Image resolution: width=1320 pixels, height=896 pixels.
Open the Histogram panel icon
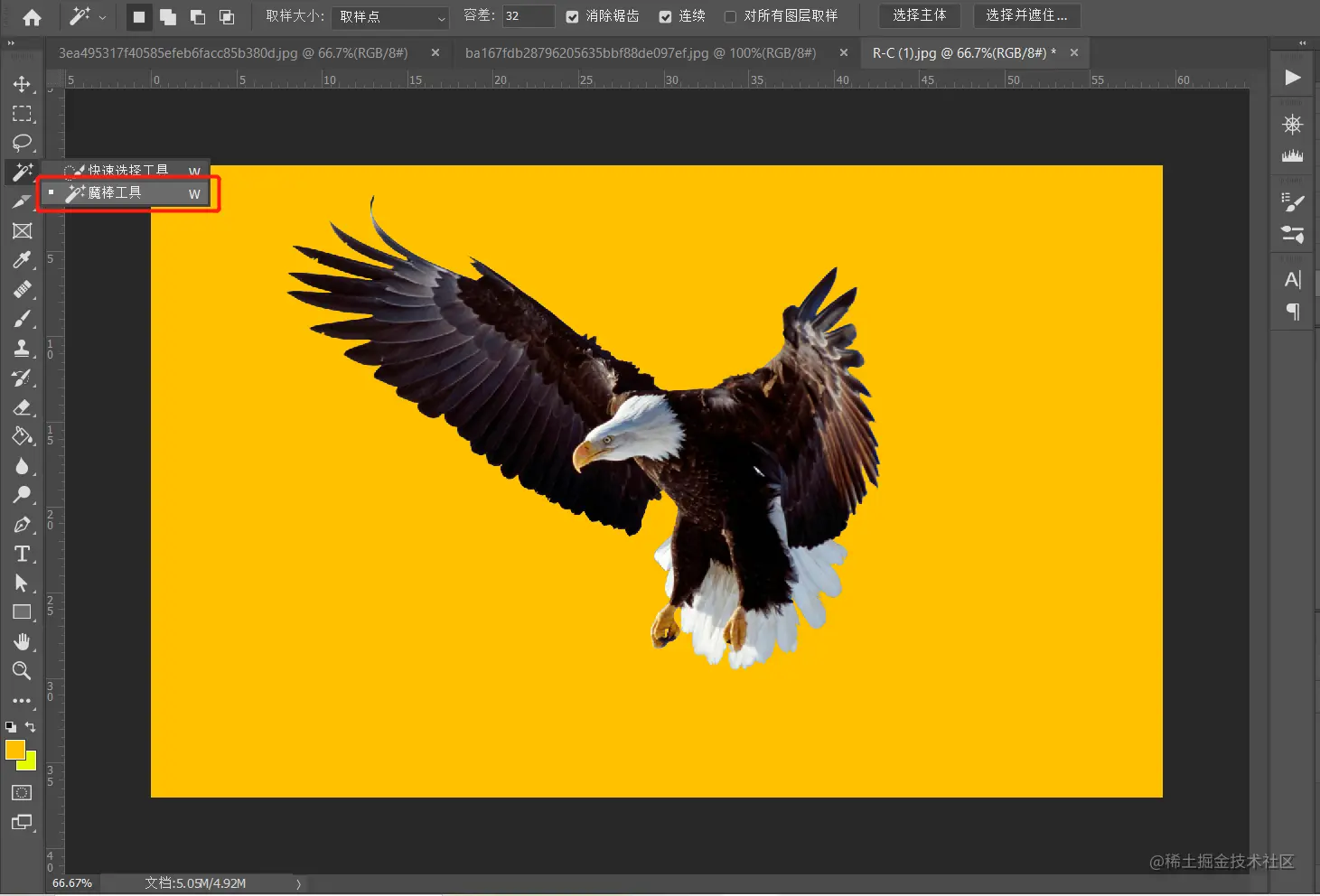coord(1293,155)
